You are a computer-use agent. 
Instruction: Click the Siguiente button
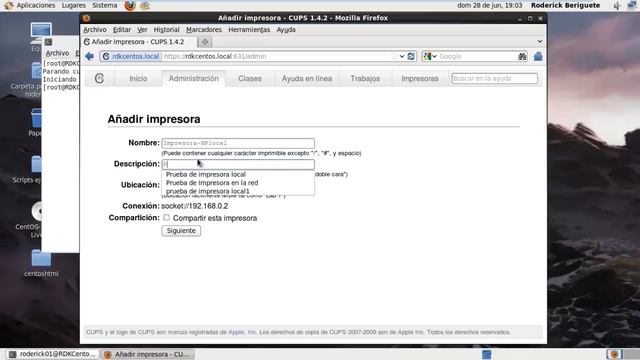pos(181,231)
